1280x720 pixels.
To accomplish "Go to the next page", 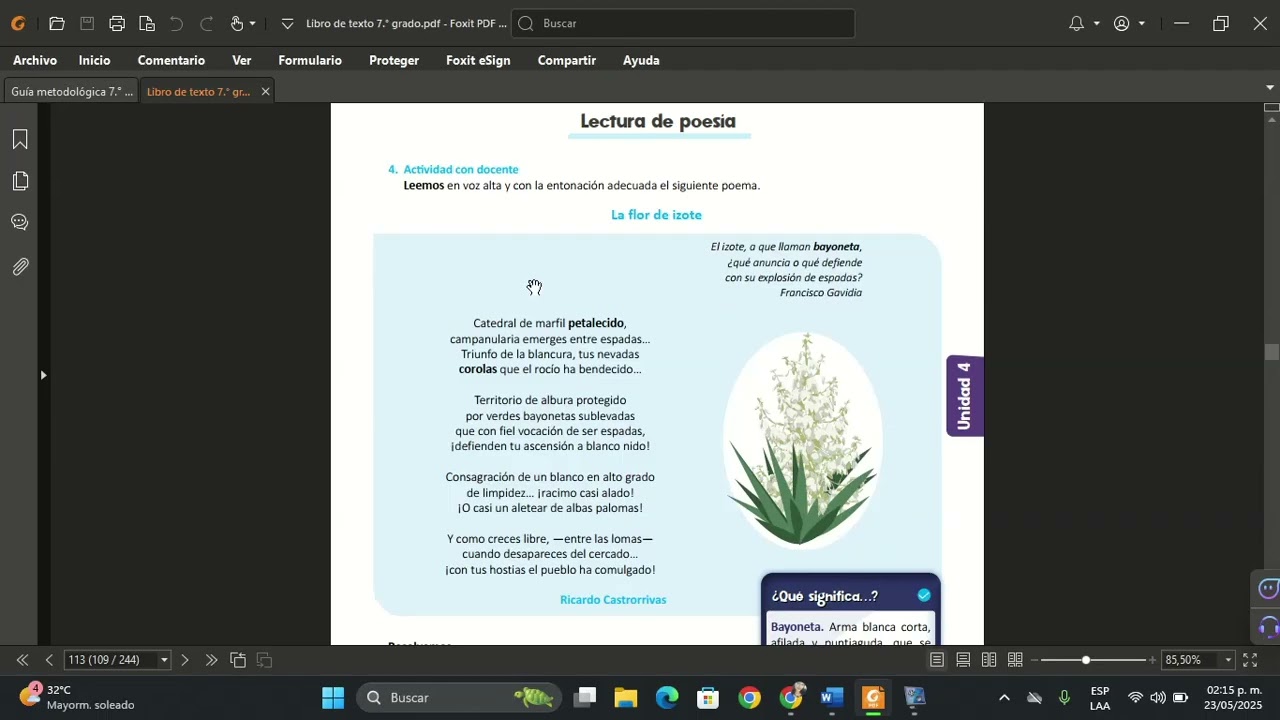I will click(x=184, y=660).
